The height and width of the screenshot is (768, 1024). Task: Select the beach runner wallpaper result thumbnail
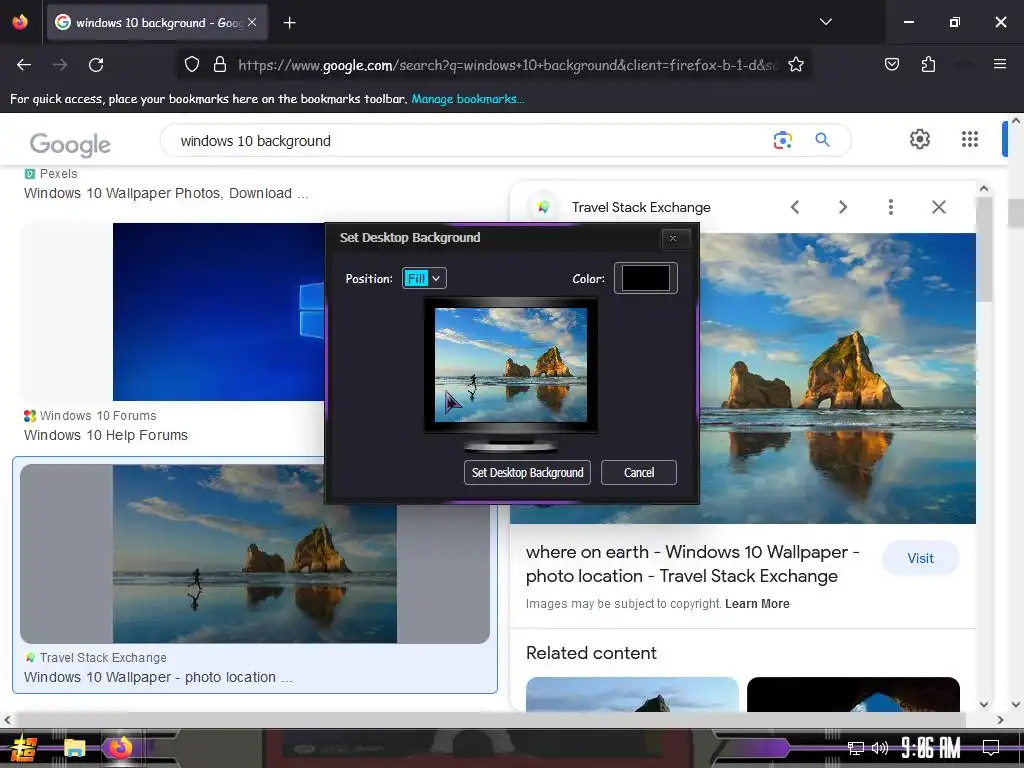point(255,554)
